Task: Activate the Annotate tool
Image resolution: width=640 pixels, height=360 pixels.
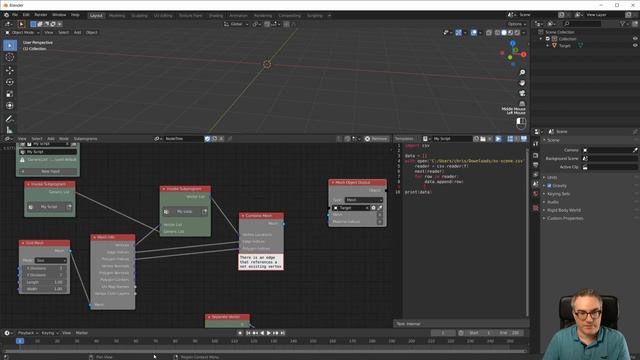Action: [x=10, y=119]
